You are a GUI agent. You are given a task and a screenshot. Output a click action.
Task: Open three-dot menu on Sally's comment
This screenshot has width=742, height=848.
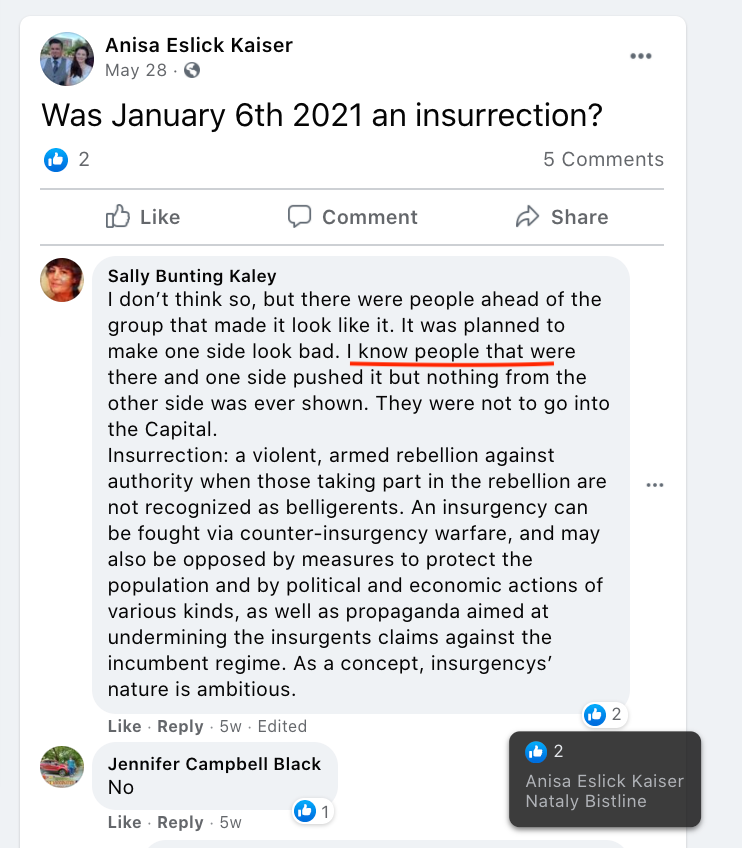[x=655, y=485]
